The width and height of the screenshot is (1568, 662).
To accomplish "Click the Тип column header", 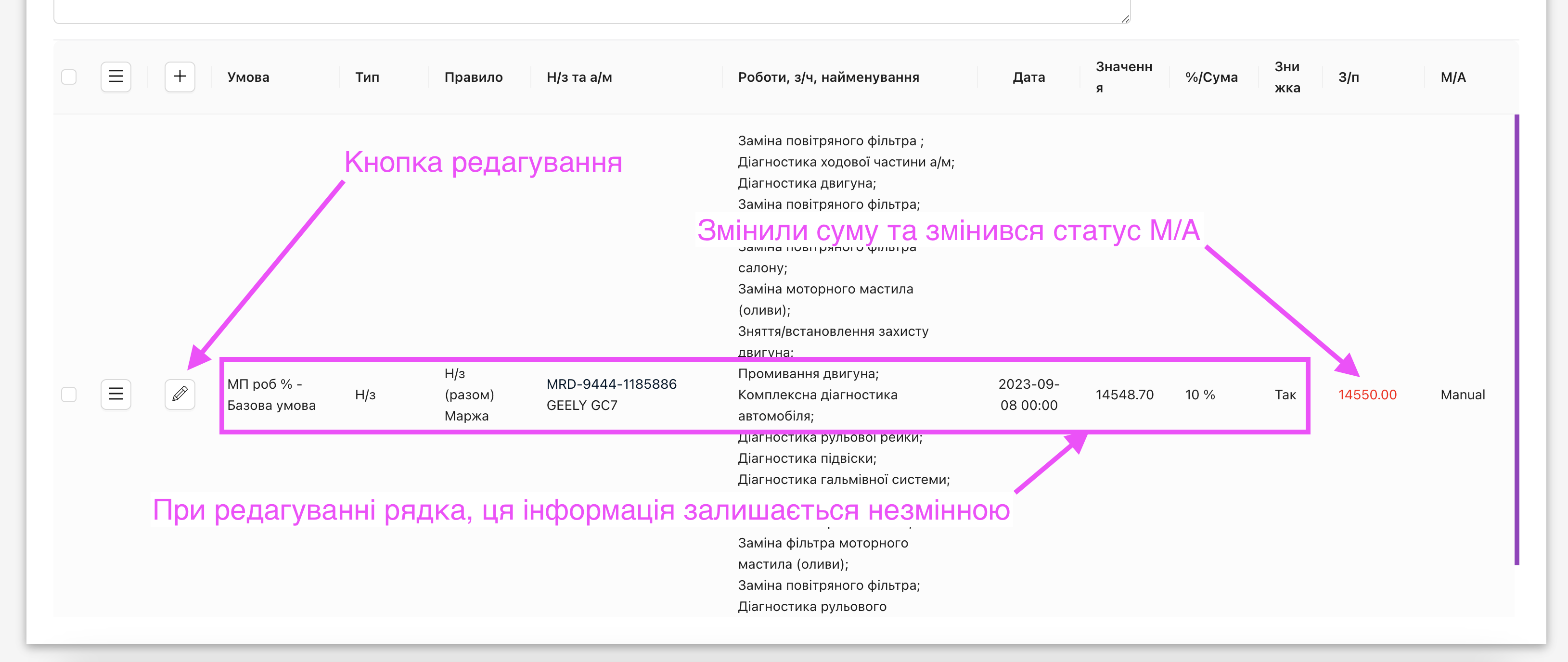I will (x=367, y=77).
